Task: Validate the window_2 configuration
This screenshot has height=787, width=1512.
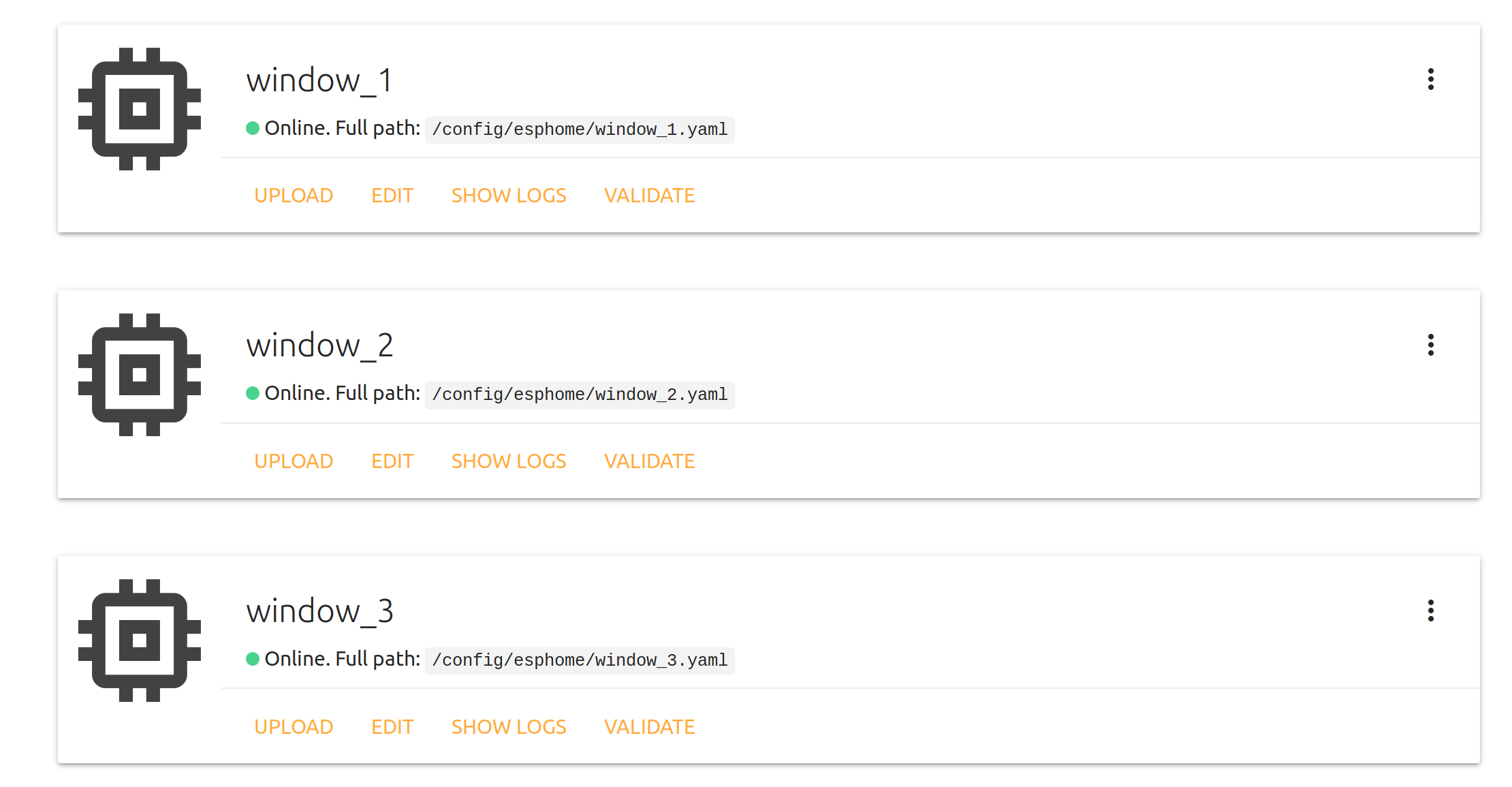Action: [649, 461]
